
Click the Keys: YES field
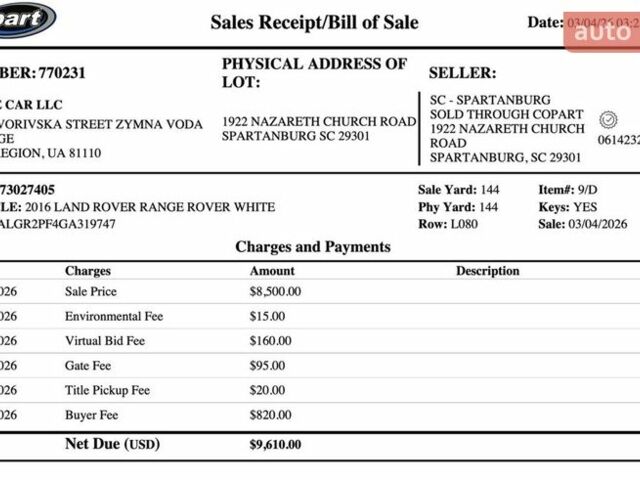tap(568, 207)
